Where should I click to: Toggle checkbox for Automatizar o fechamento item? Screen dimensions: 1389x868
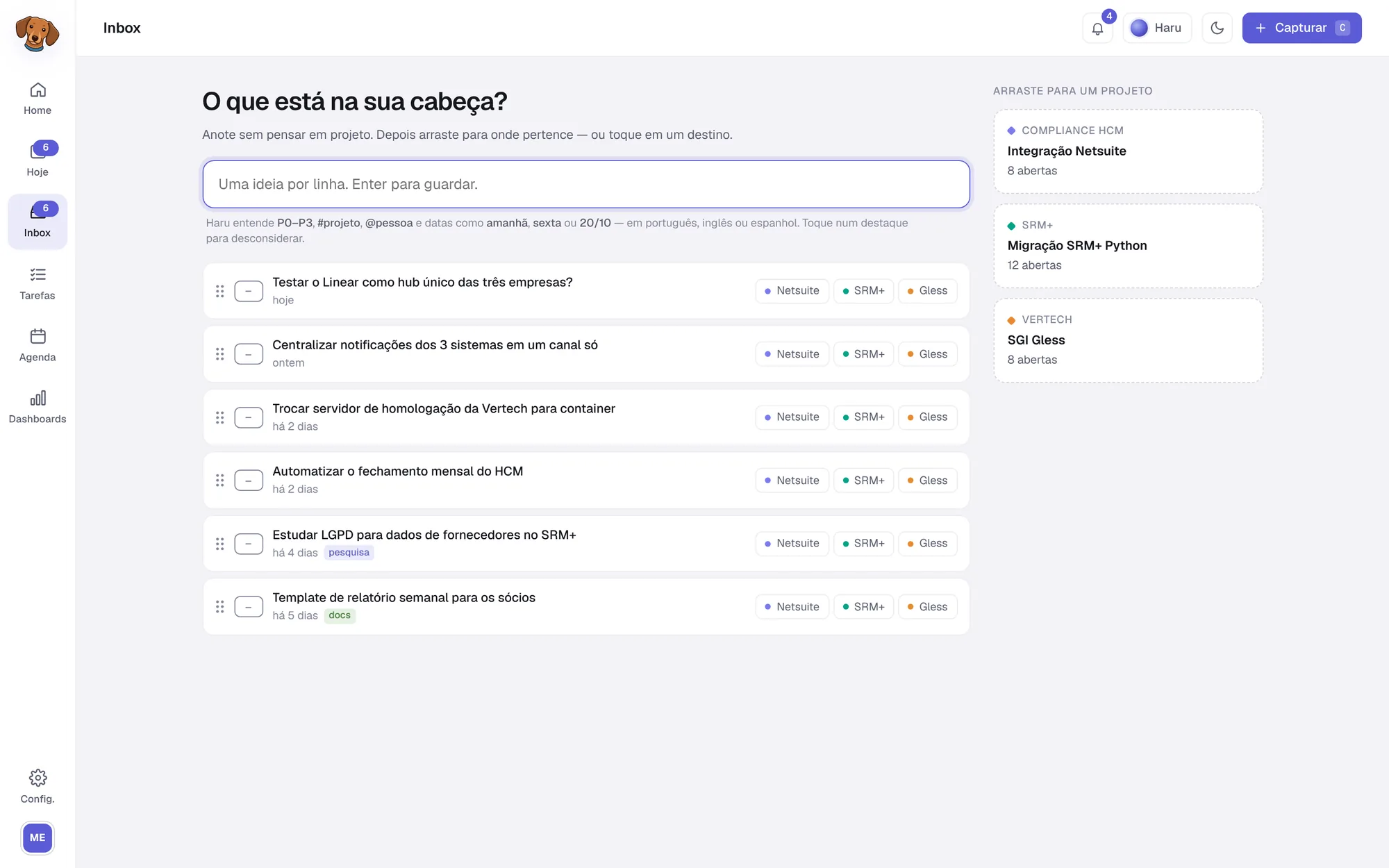249,481
